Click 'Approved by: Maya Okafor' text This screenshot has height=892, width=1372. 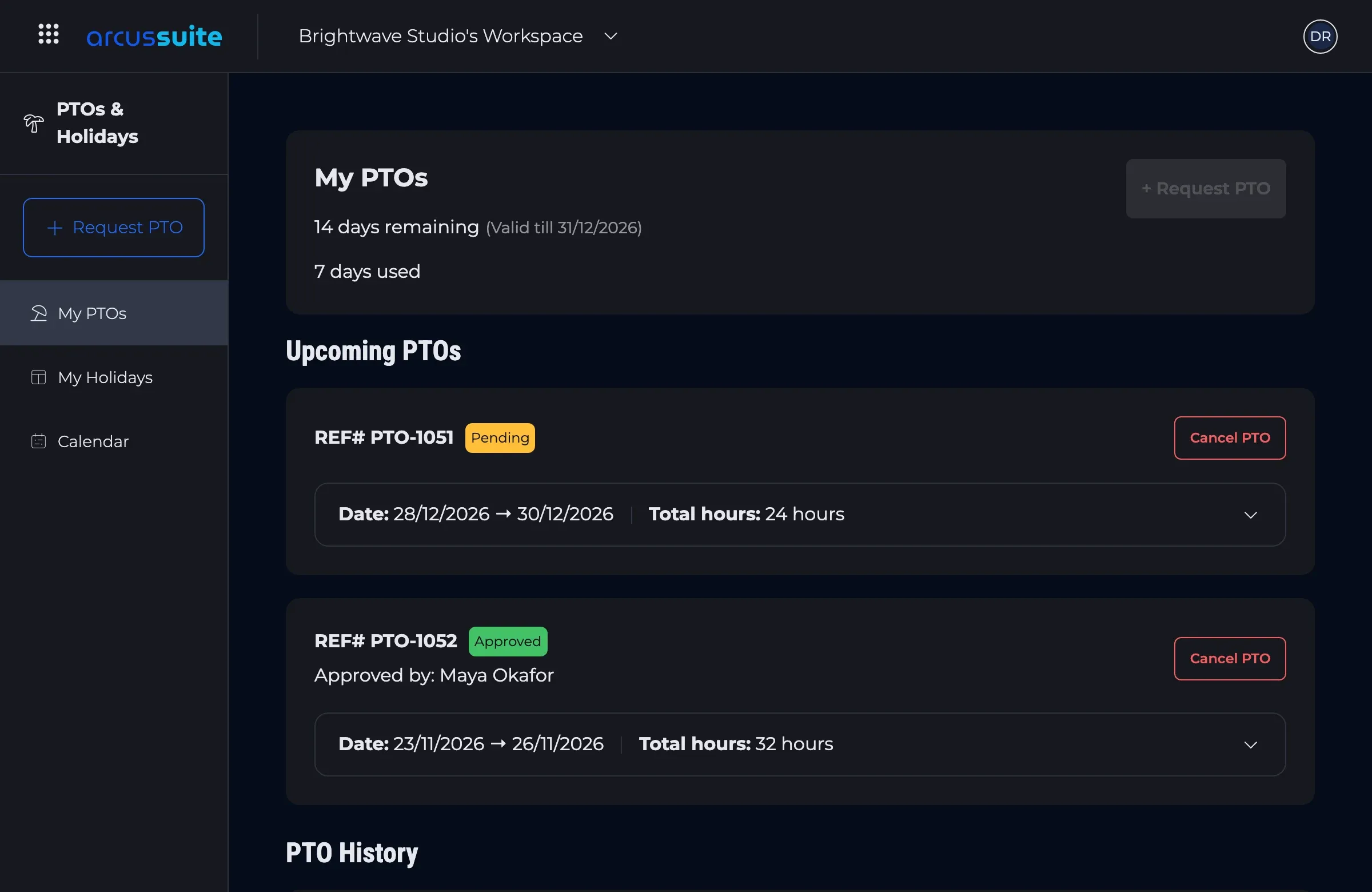[x=433, y=675]
